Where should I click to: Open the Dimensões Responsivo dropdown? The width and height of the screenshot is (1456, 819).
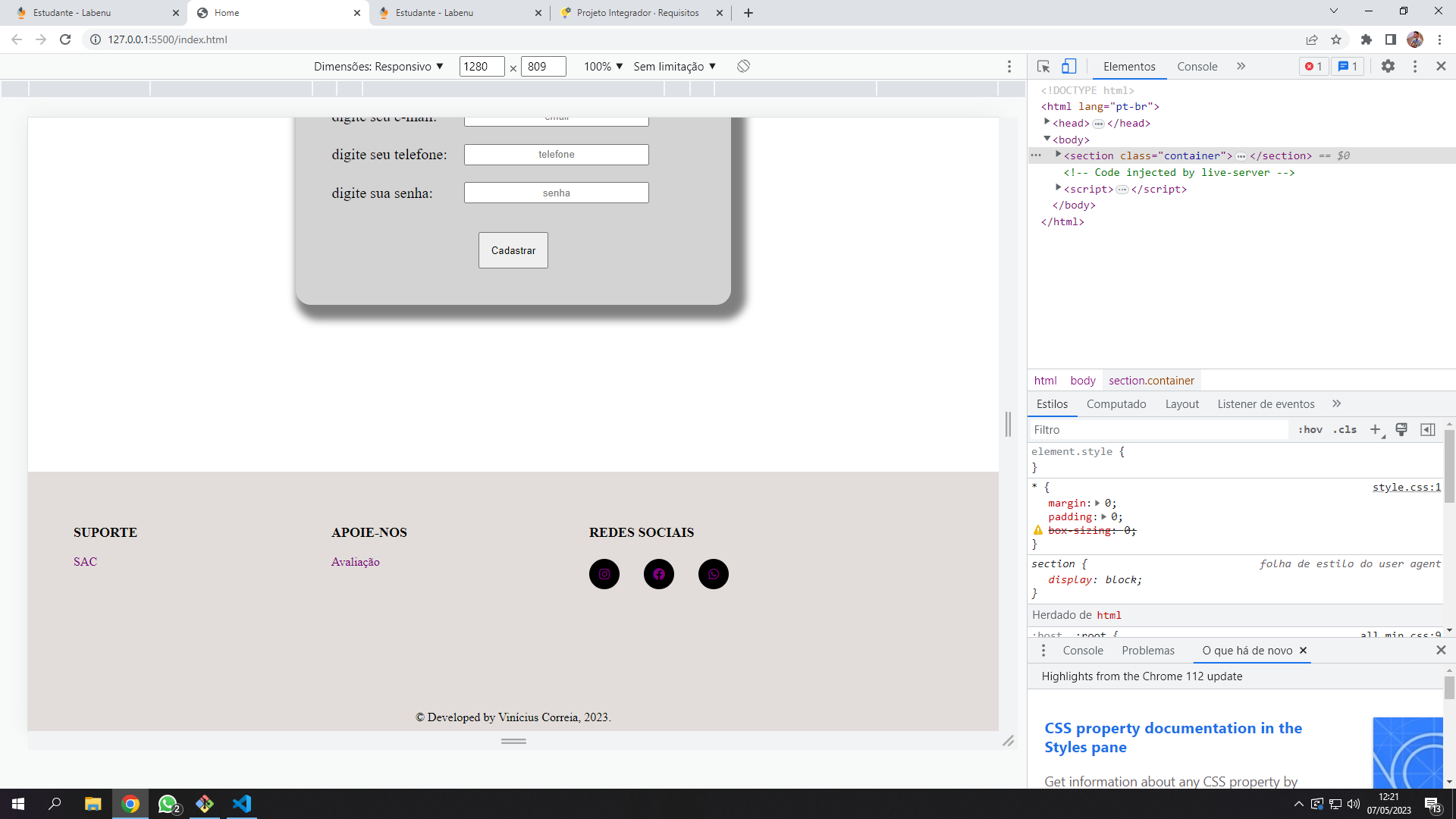377,66
